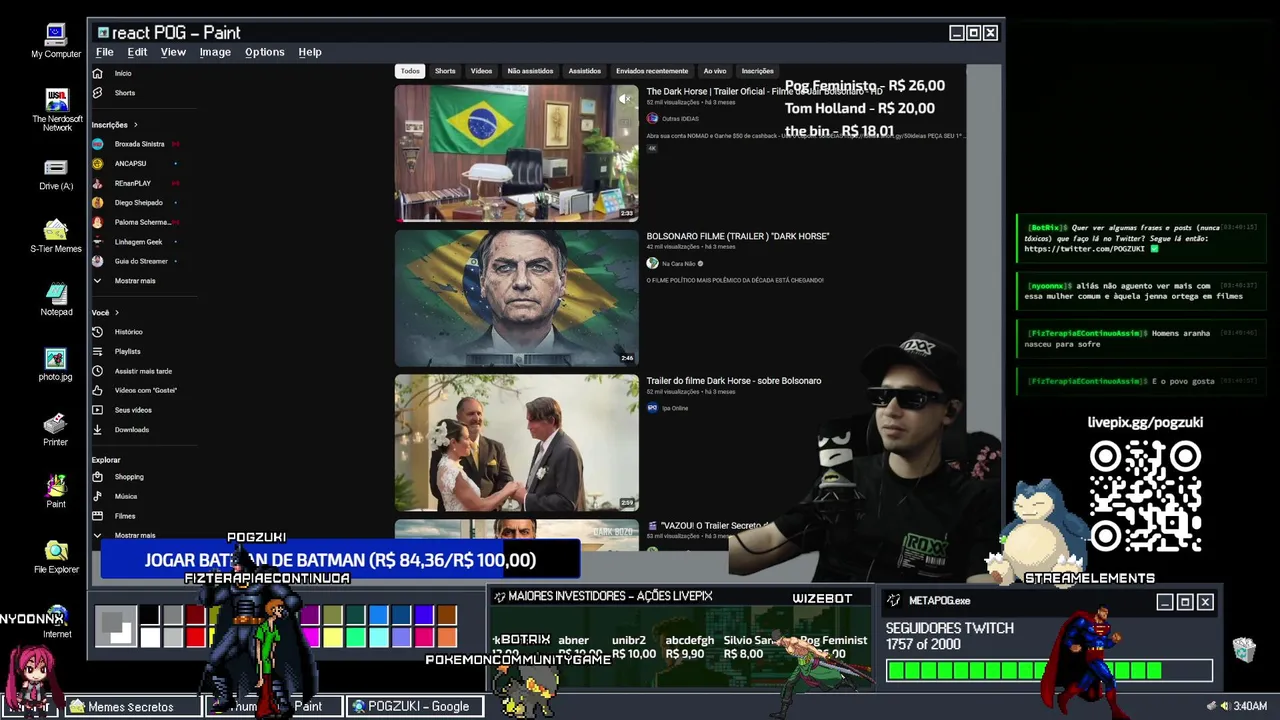The height and width of the screenshot is (720, 1280).
Task: Toggle mute on first video thumbnail
Action: [x=624, y=98]
